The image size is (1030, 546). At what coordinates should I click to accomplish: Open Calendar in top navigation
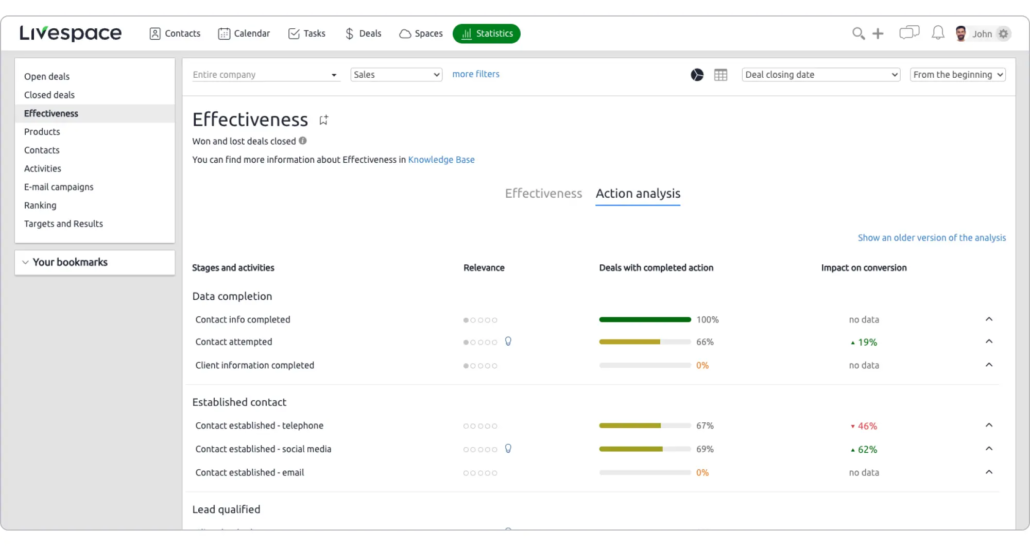click(x=244, y=34)
